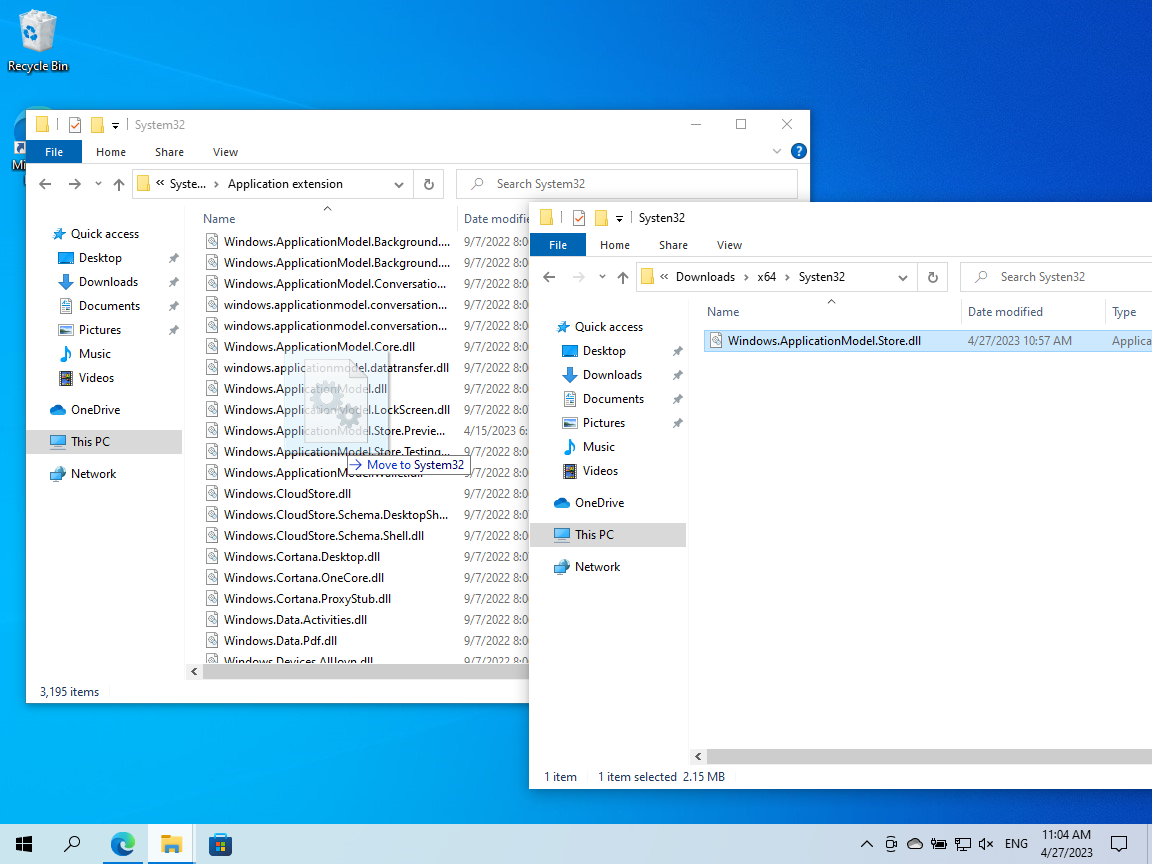Click the address bar overflow chevron in Systen32 window
This screenshot has height=864, width=1152.
click(664, 277)
